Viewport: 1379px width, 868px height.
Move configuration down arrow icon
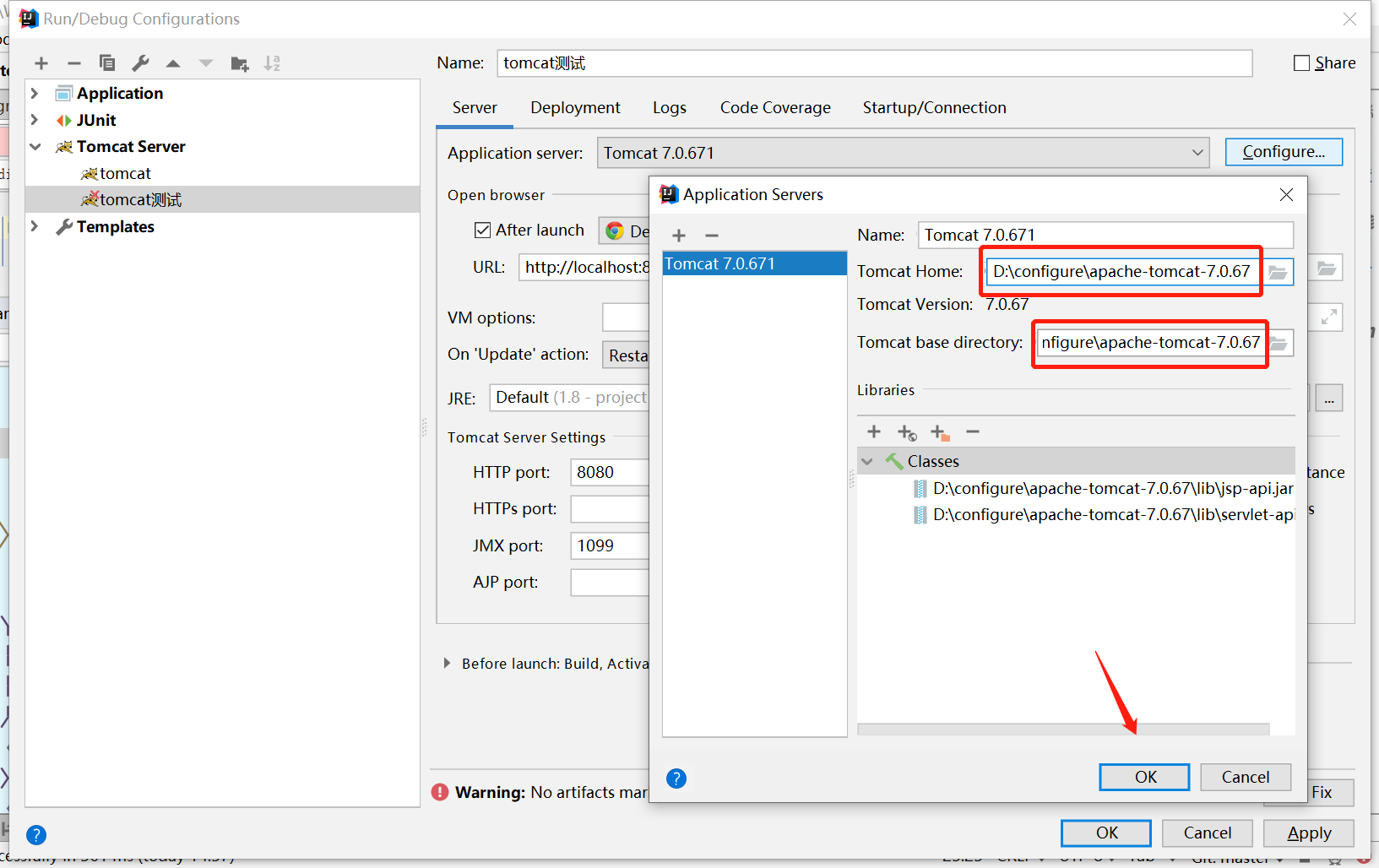(206, 63)
